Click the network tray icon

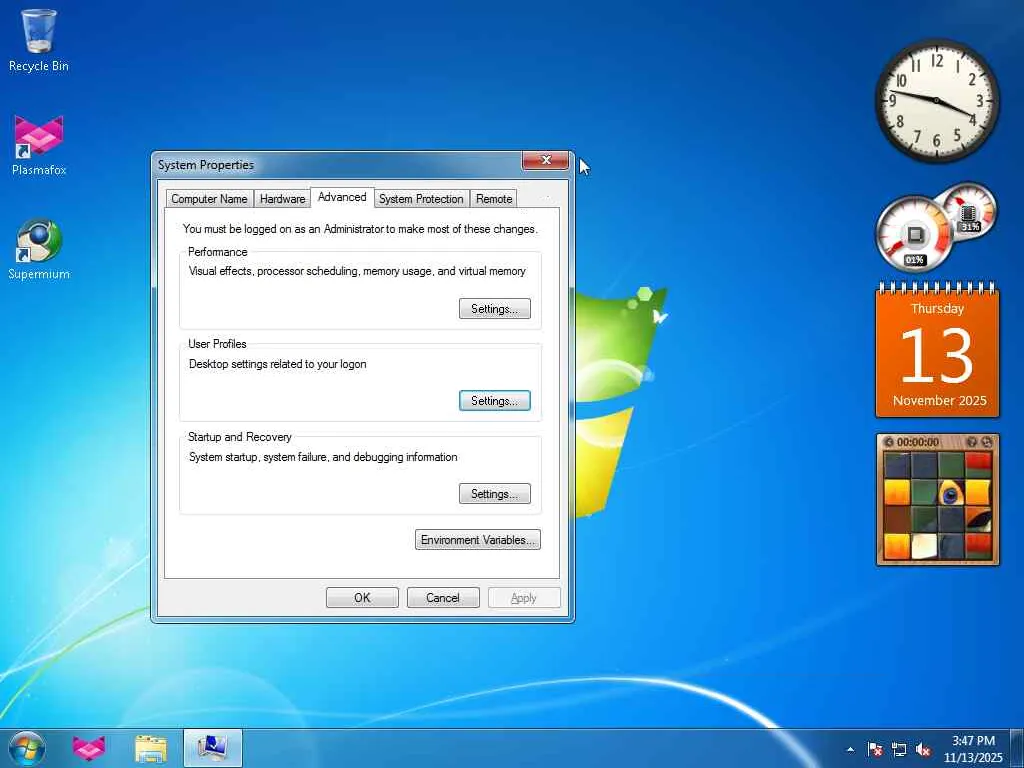(x=899, y=749)
